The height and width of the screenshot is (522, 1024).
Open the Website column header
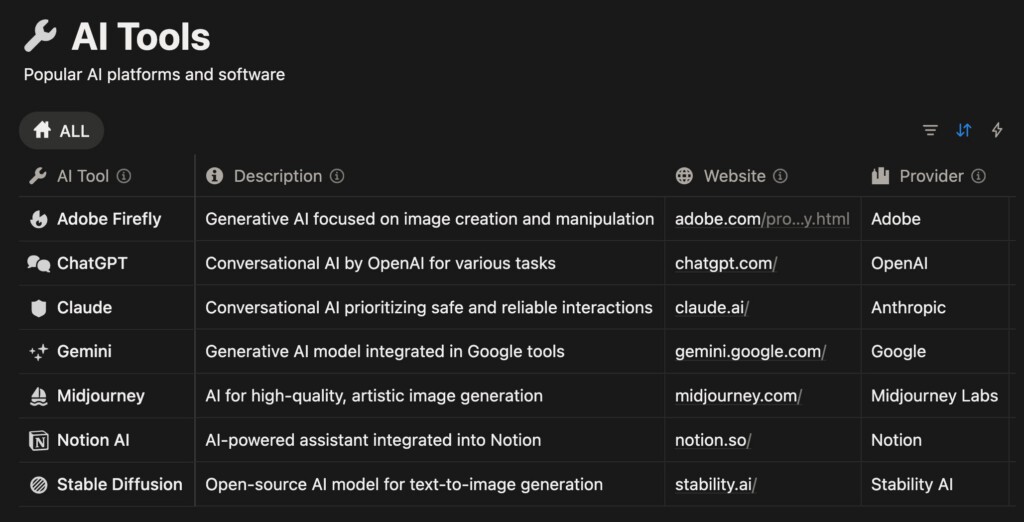[734, 176]
